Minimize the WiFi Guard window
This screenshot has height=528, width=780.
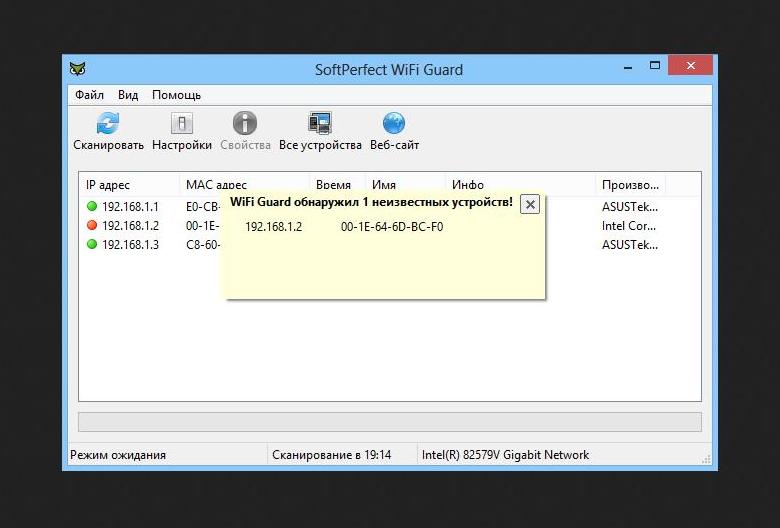[628, 66]
